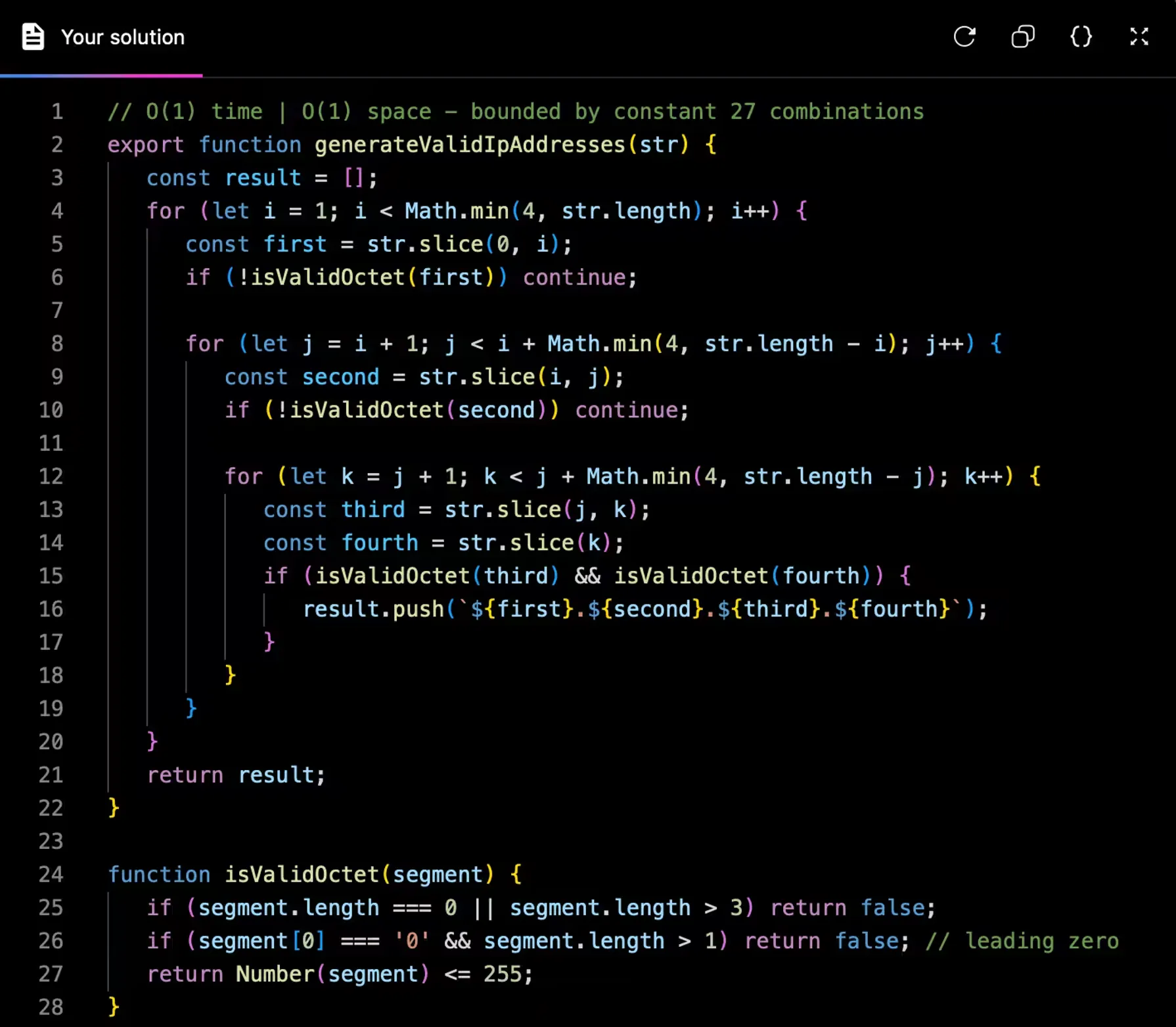Select the Your solution tab
Image resolution: width=1176 pixels, height=1027 pixels.
point(122,37)
